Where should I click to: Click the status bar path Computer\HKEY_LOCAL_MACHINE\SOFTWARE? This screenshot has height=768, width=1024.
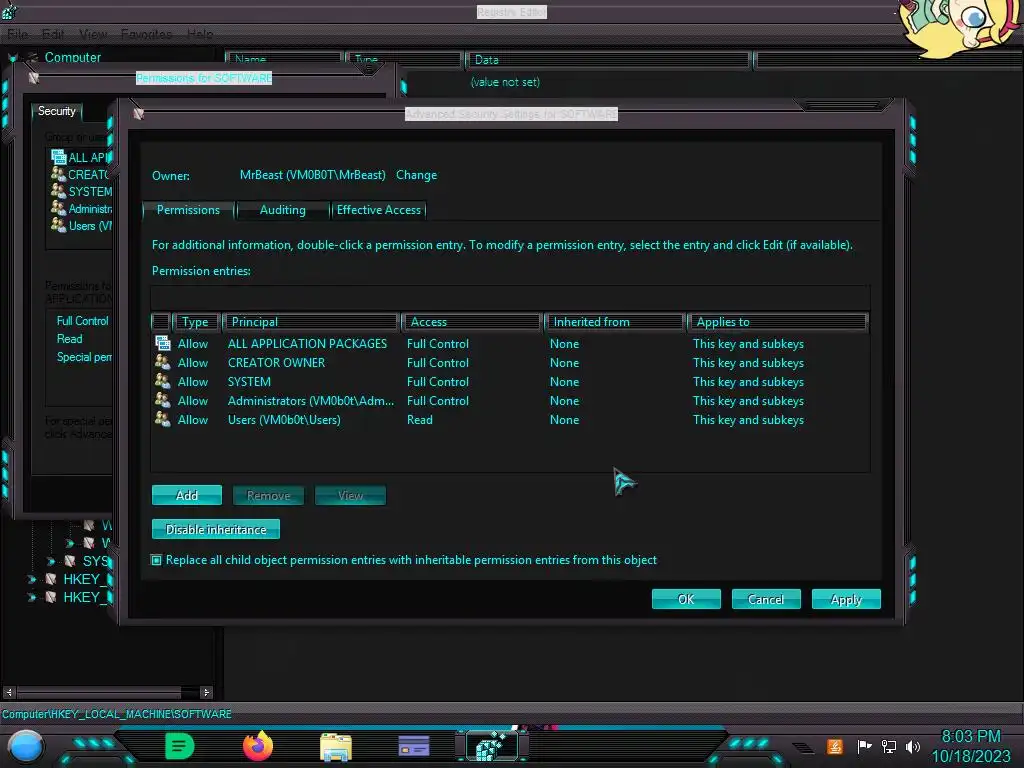coord(117,714)
